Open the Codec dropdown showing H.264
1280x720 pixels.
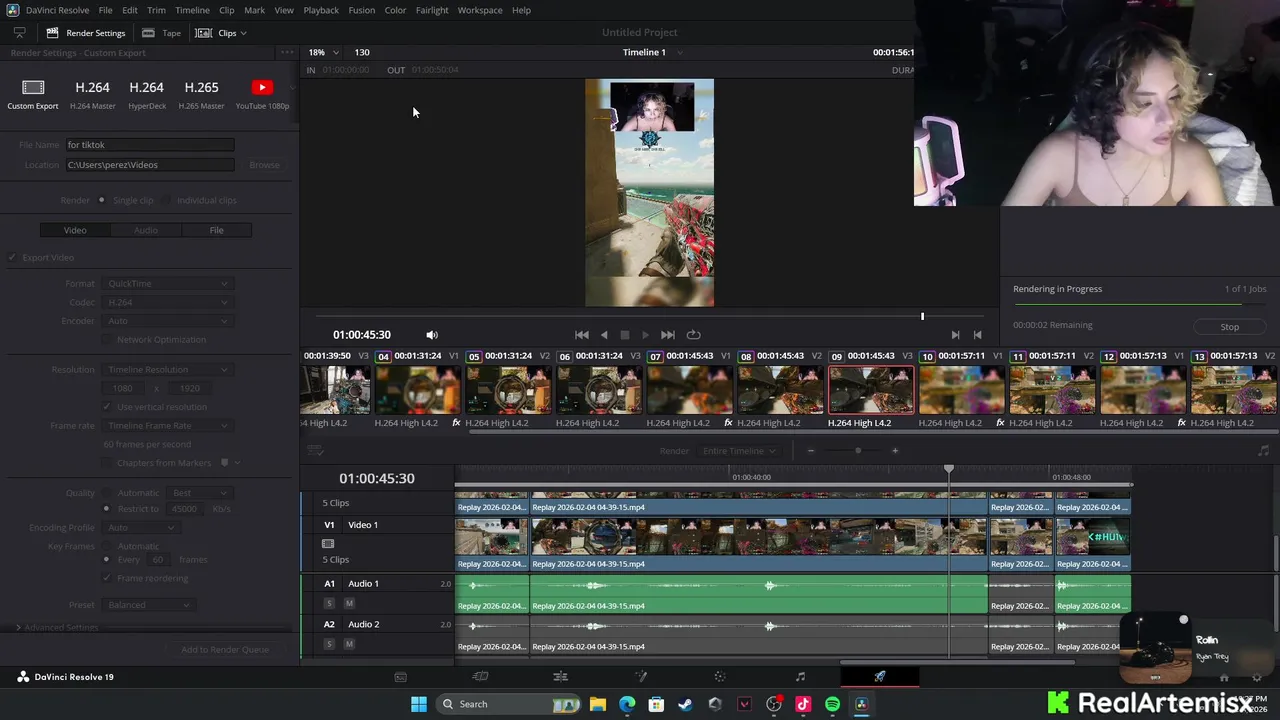click(x=167, y=302)
